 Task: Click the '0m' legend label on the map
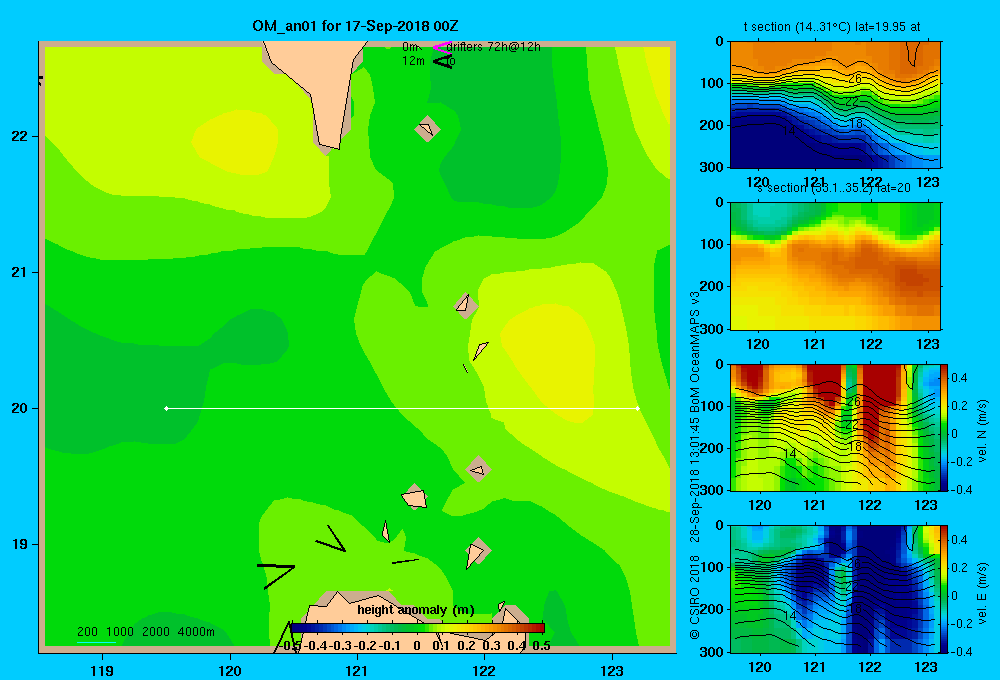(x=410, y=47)
